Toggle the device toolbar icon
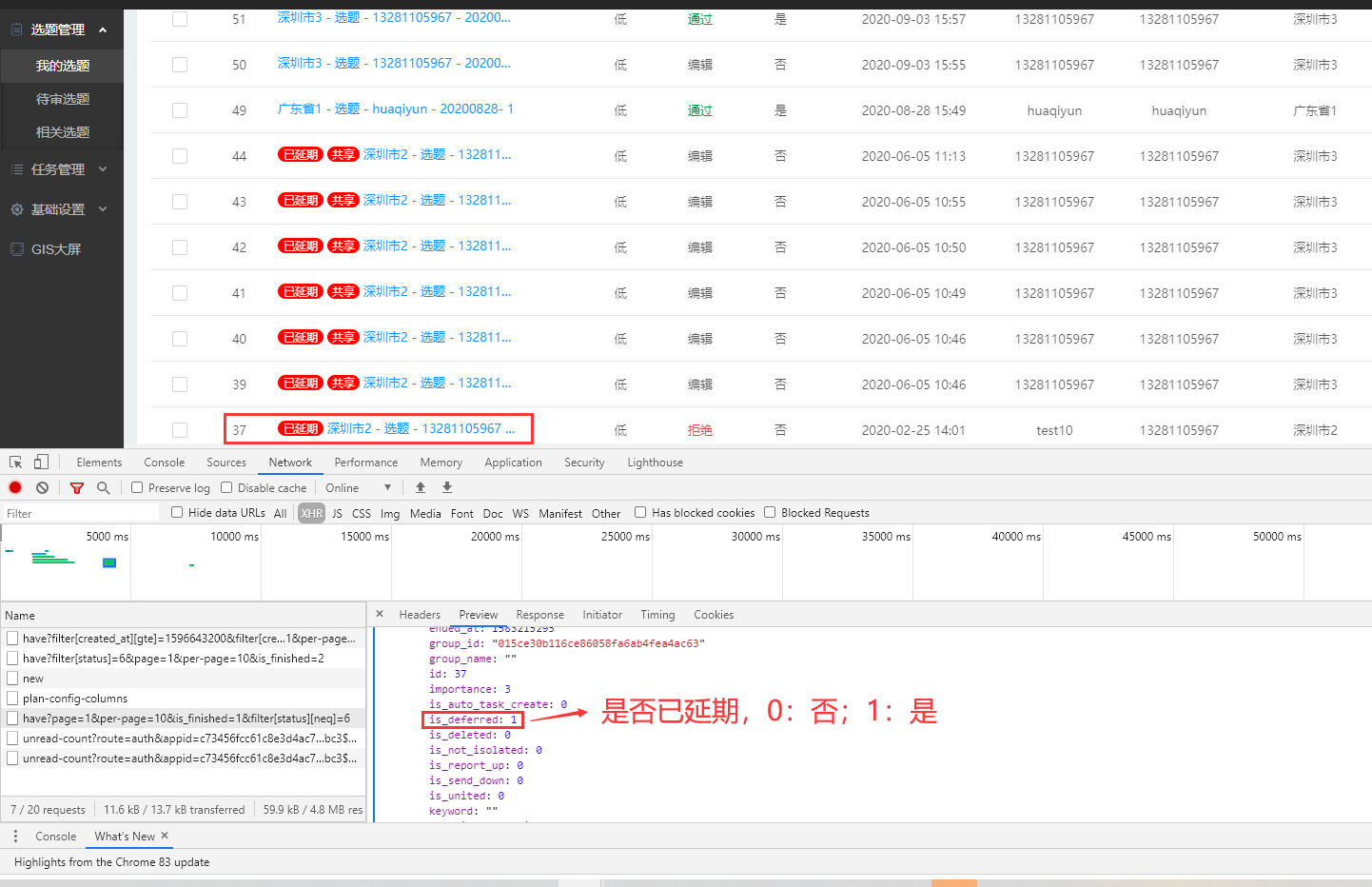 (x=41, y=463)
